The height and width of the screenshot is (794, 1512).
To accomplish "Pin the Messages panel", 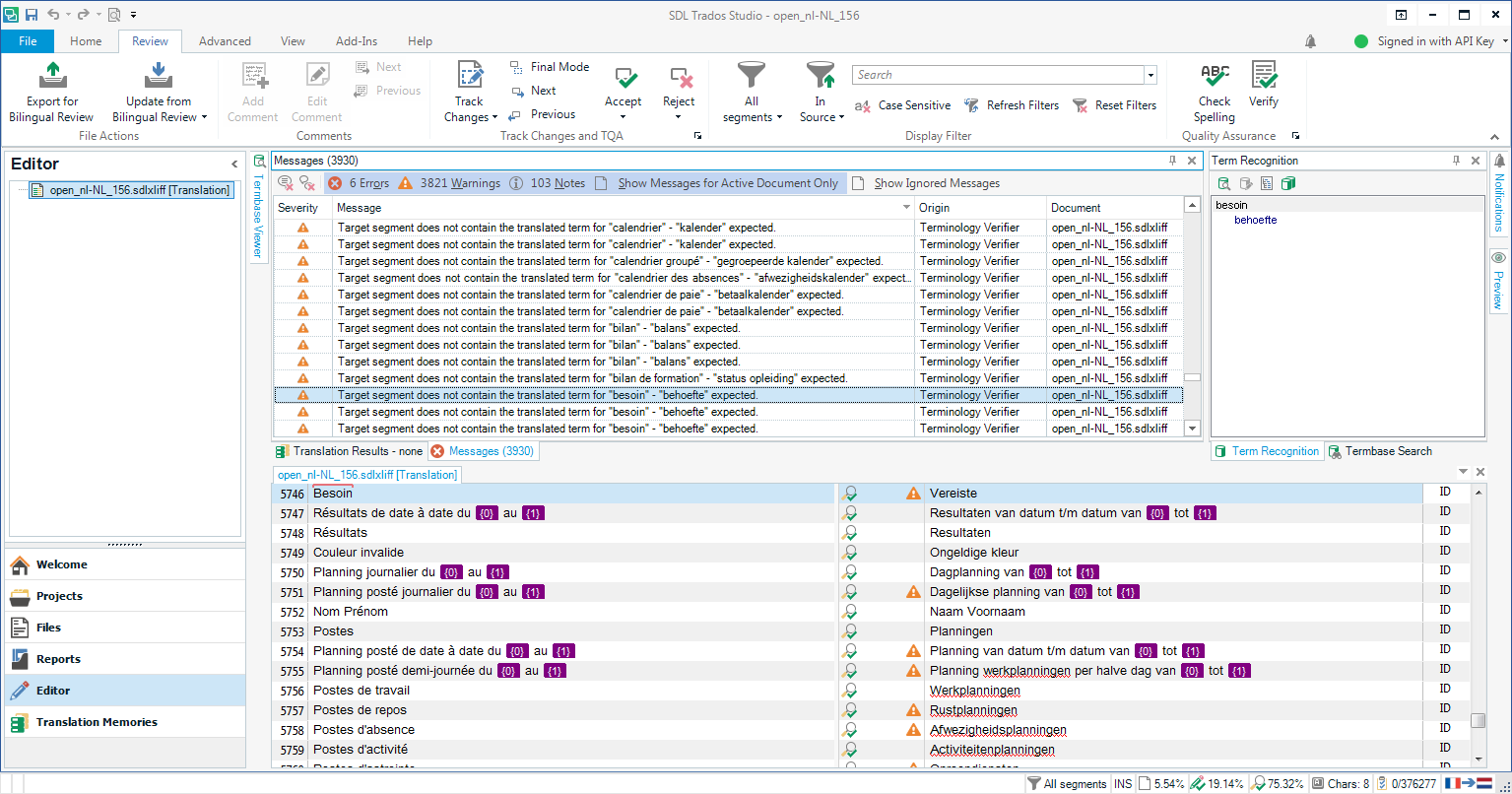I will pos(1173,161).
